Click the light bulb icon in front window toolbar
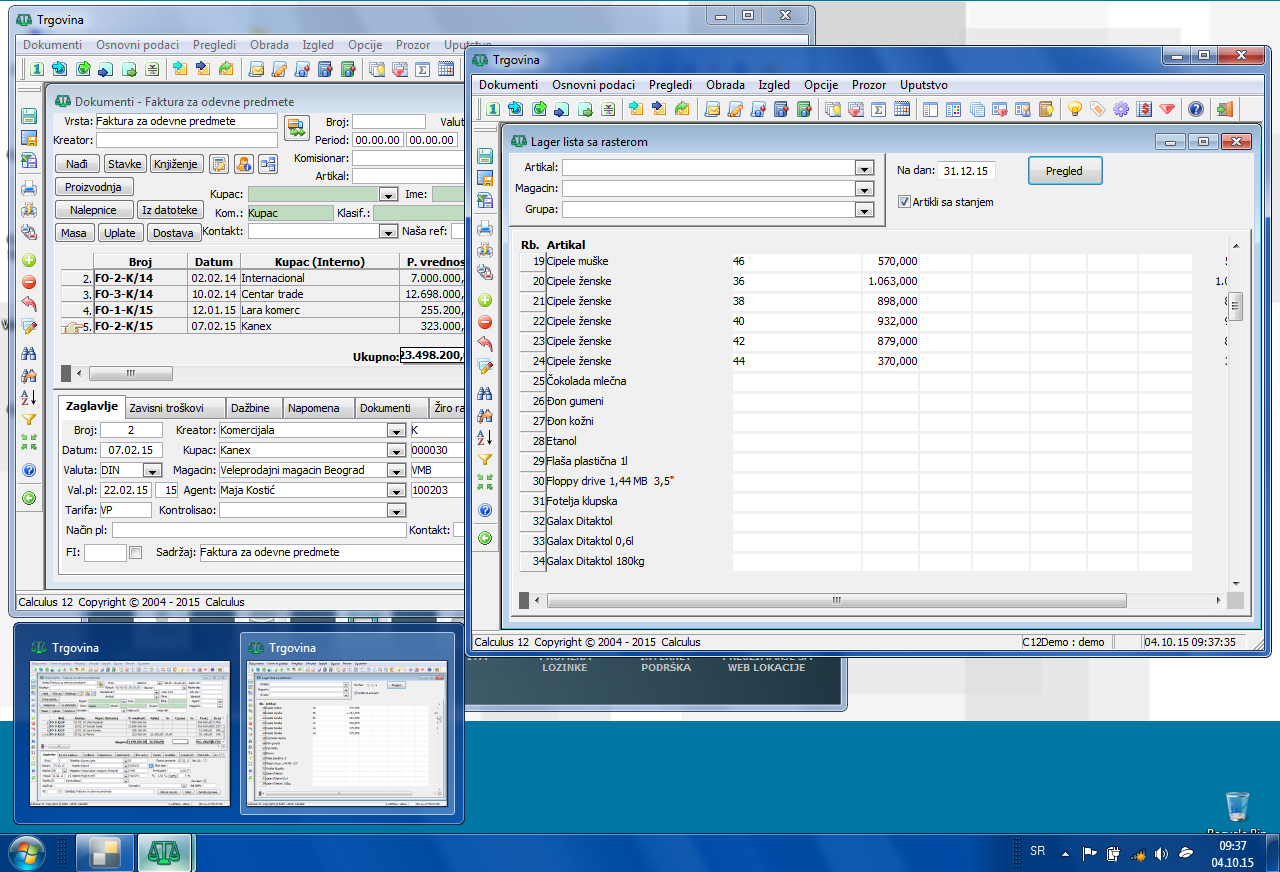This screenshot has height=872, width=1280. point(1075,110)
